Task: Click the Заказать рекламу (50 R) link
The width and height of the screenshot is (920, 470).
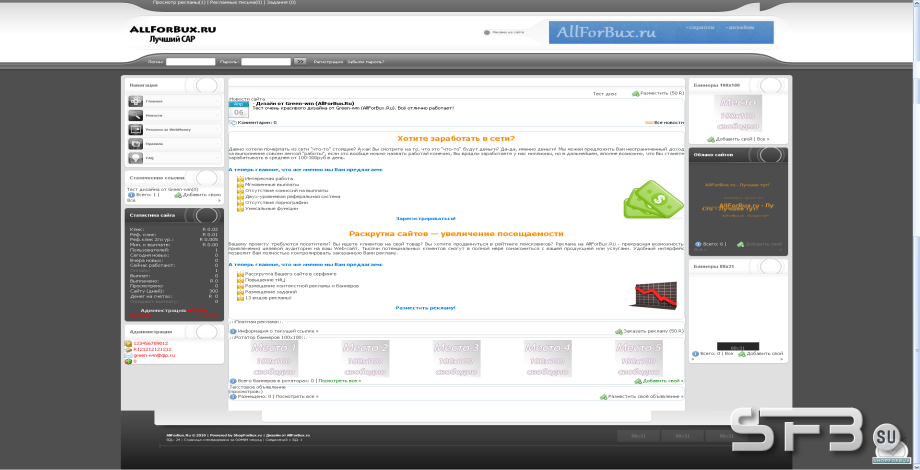Action: click(x=654, y=331)
